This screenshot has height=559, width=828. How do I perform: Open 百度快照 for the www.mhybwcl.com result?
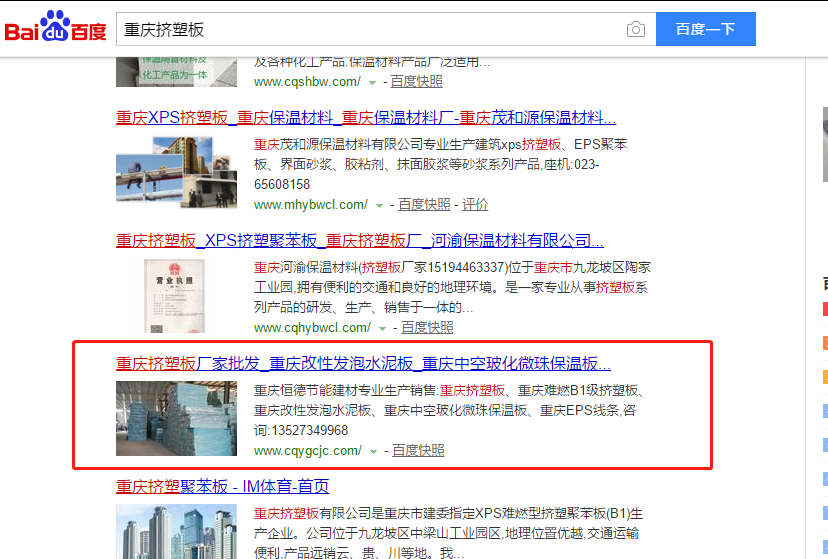coord(424,204)
